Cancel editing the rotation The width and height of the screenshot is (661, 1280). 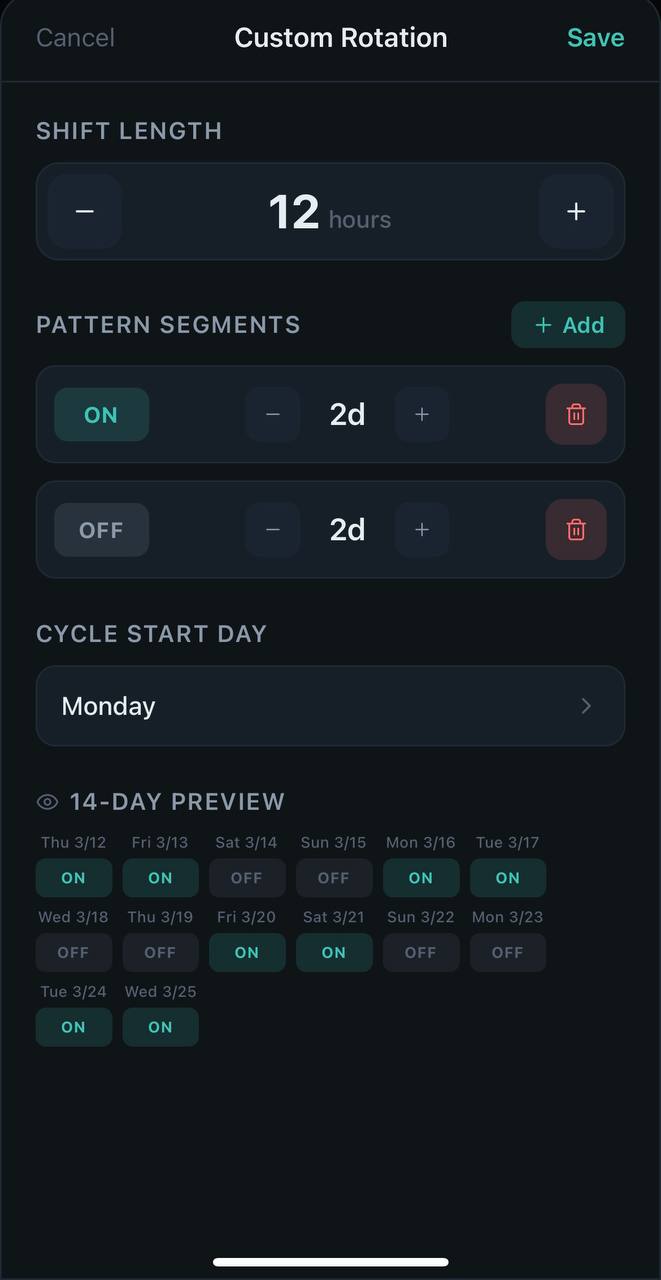pos(75,37)
